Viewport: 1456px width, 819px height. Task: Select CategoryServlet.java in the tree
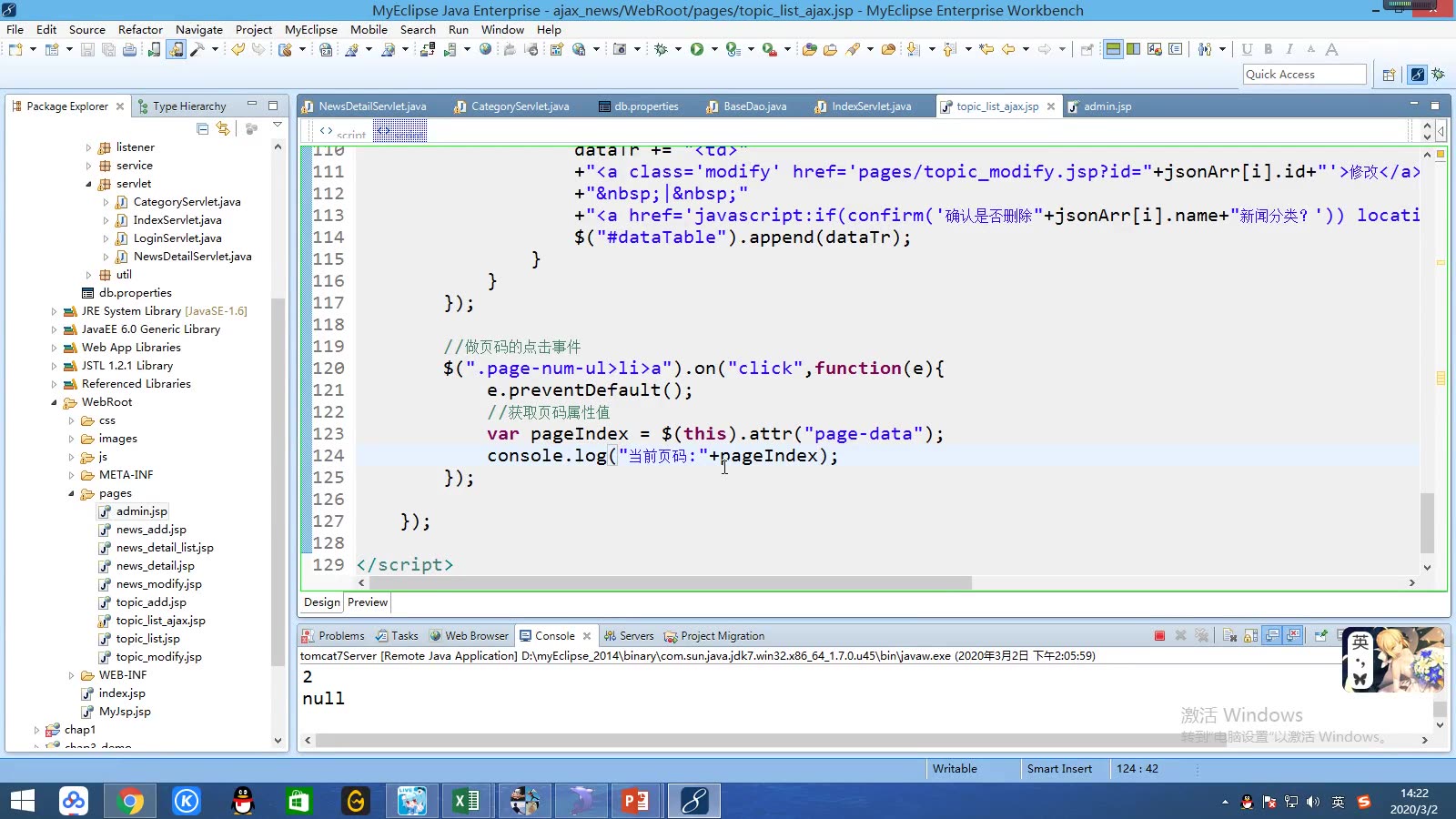click(187, 202)
